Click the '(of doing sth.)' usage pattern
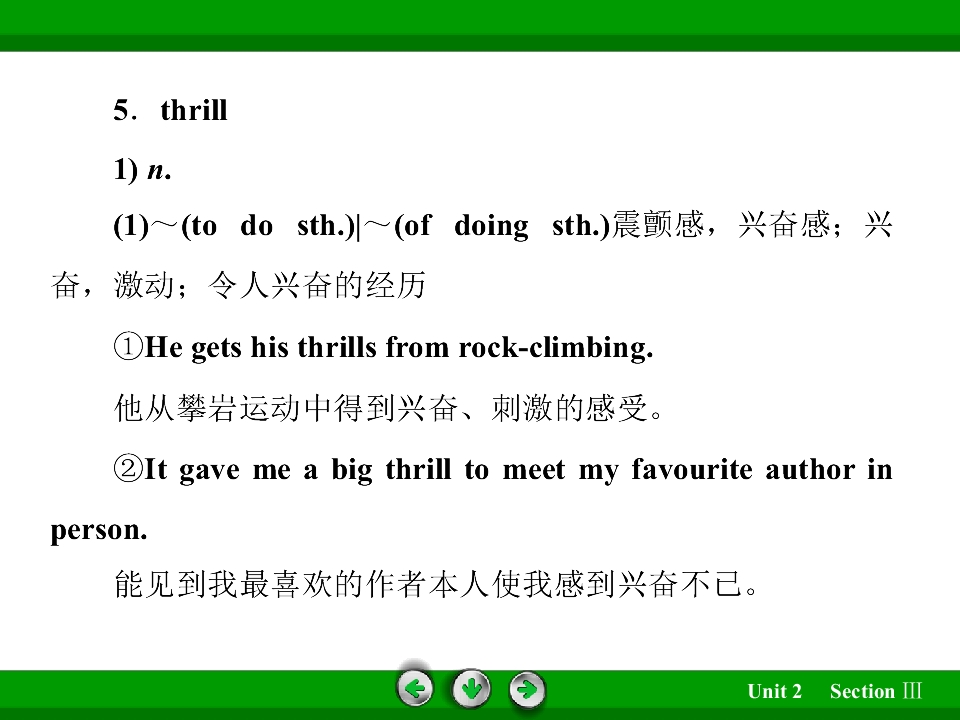 [x=503, y=225]
